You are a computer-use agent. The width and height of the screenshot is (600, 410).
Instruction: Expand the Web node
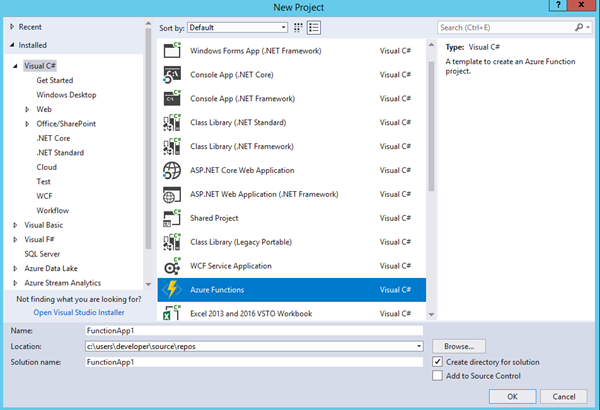click(27, 109)
